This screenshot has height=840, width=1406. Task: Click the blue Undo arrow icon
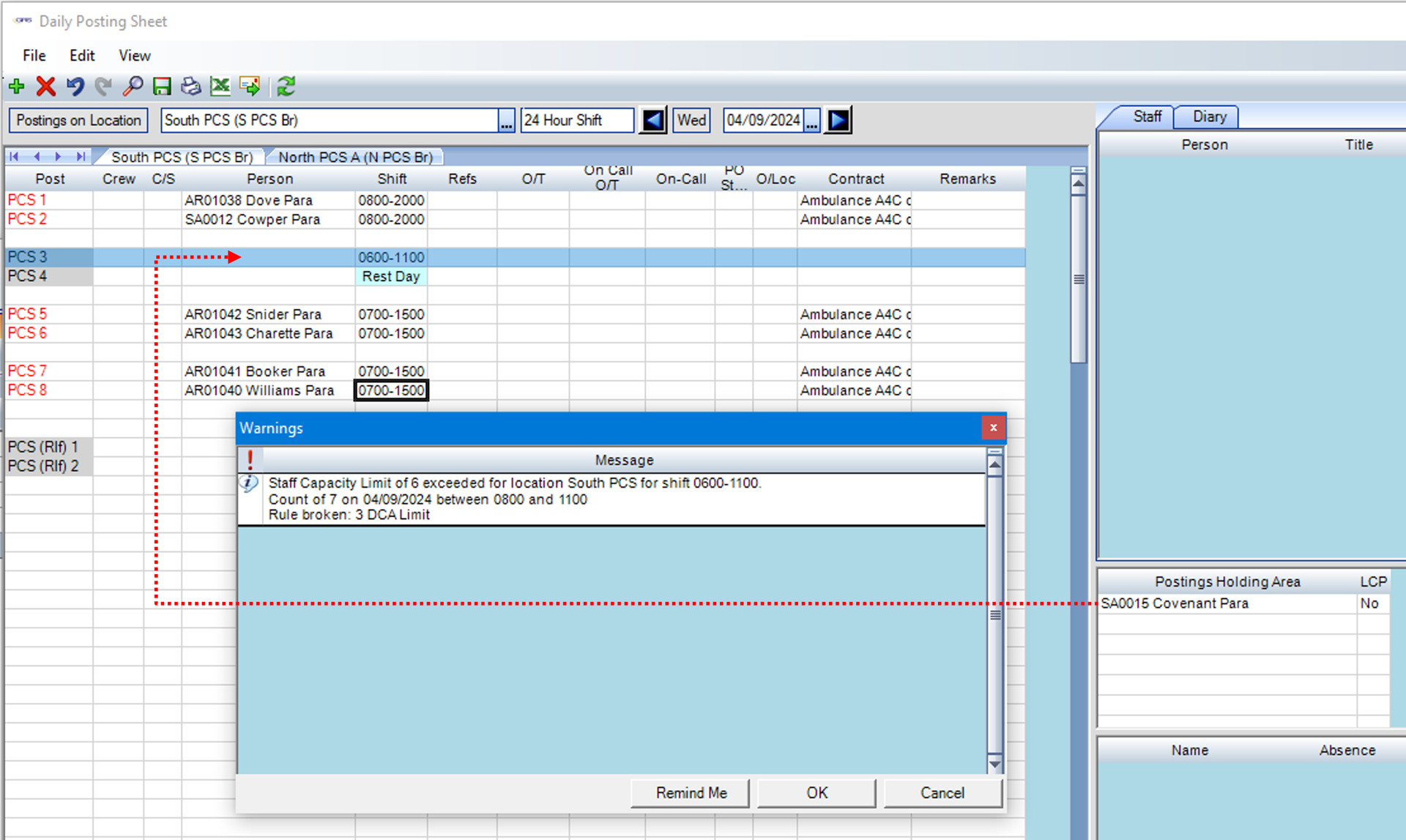click(x=75, y=86)
